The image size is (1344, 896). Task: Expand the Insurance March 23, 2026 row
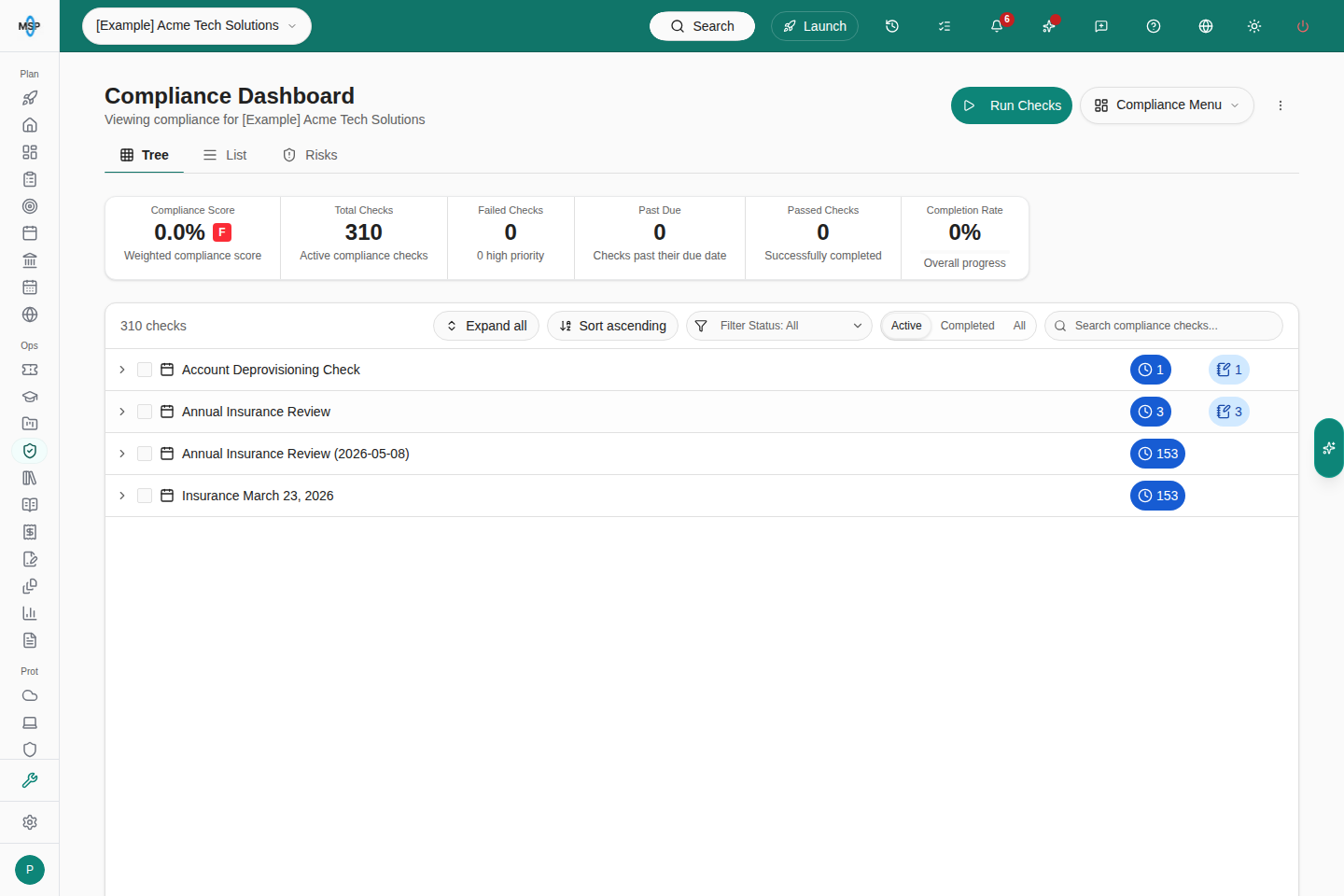(122, 496)
